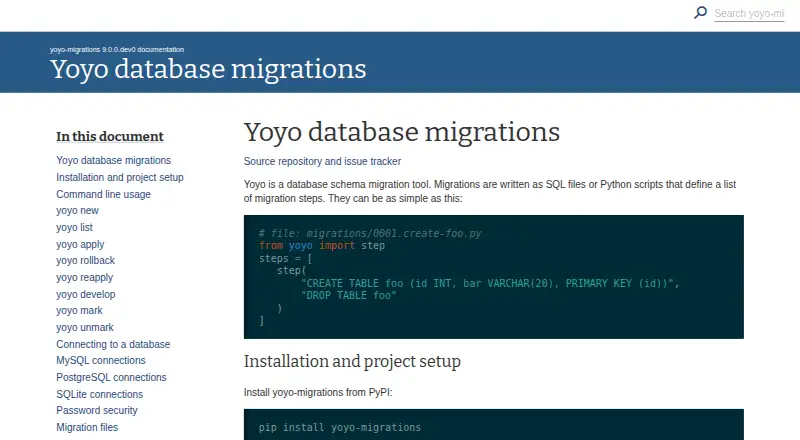This screenshot has width=800, height=440.
Task: Click the Yoyo database migrations banner title
Action: point(208,69)
